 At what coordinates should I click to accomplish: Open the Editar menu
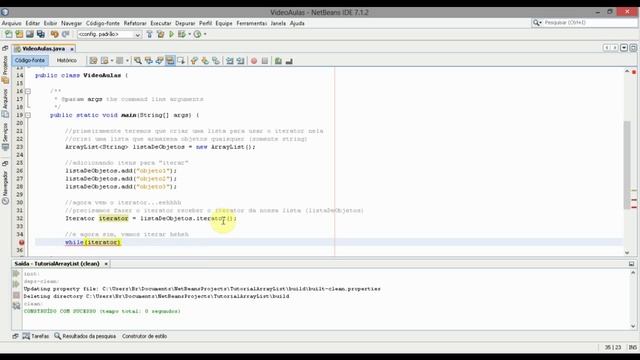click(x=33, y=23)
